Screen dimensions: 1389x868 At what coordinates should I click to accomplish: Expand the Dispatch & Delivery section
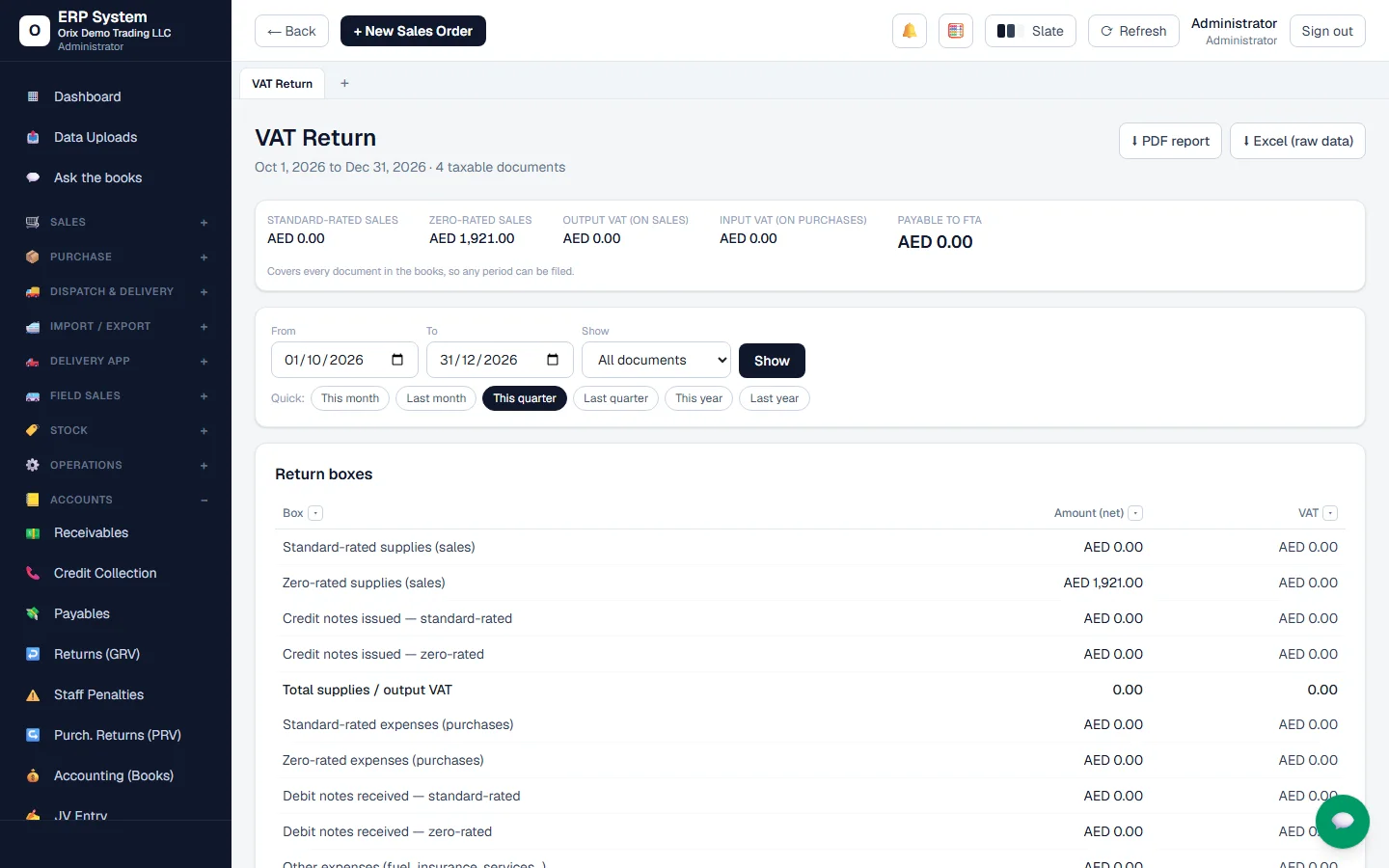[204, 292]
